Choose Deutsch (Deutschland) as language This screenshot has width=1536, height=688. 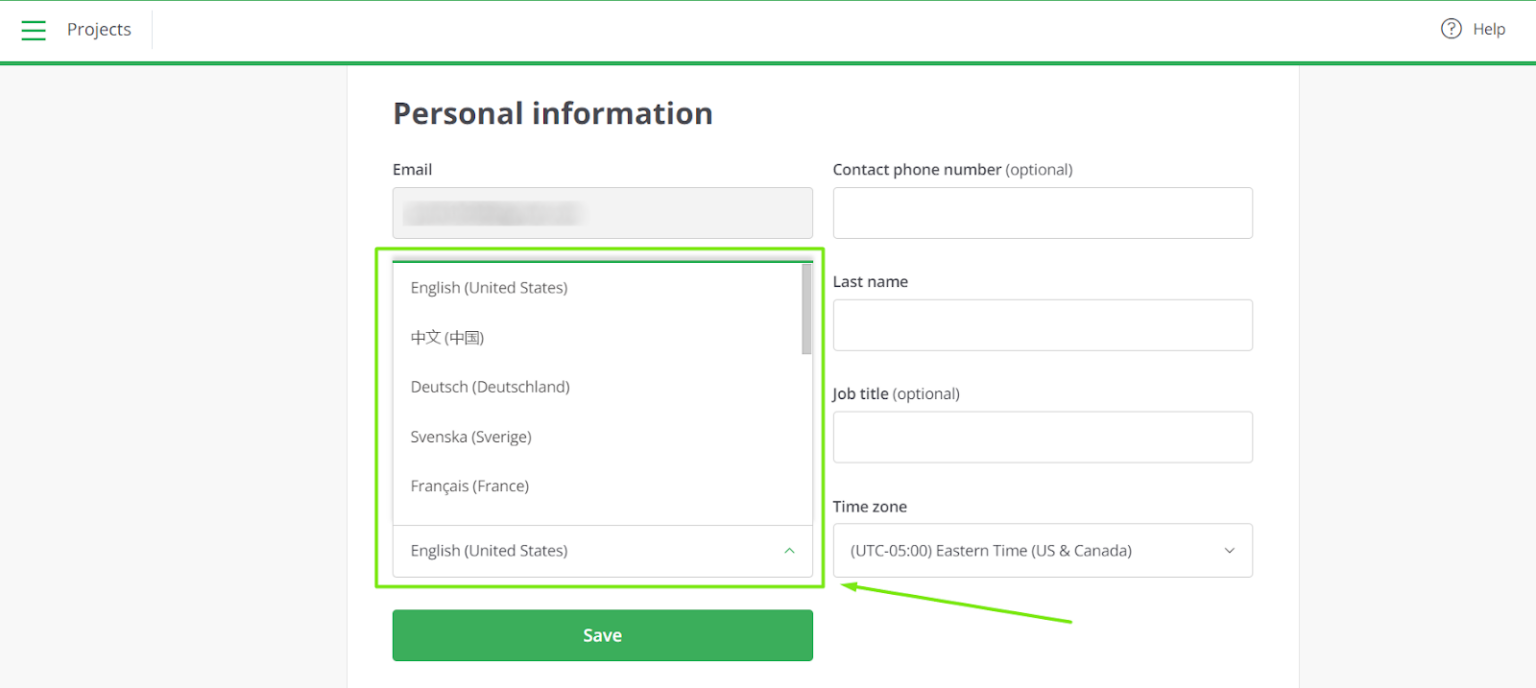tap(490, 387)
